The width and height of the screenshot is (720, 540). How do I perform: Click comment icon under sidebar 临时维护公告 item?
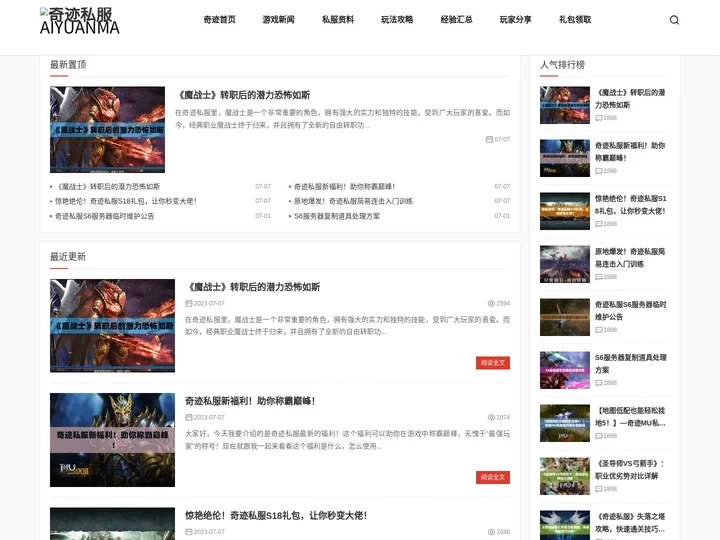599,330
